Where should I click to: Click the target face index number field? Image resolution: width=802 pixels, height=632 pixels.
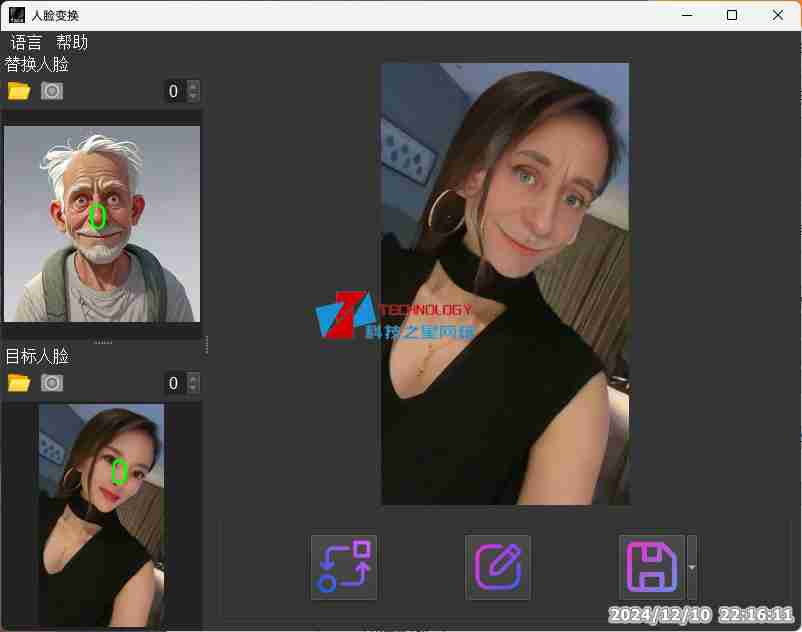(x=173, y=383)
